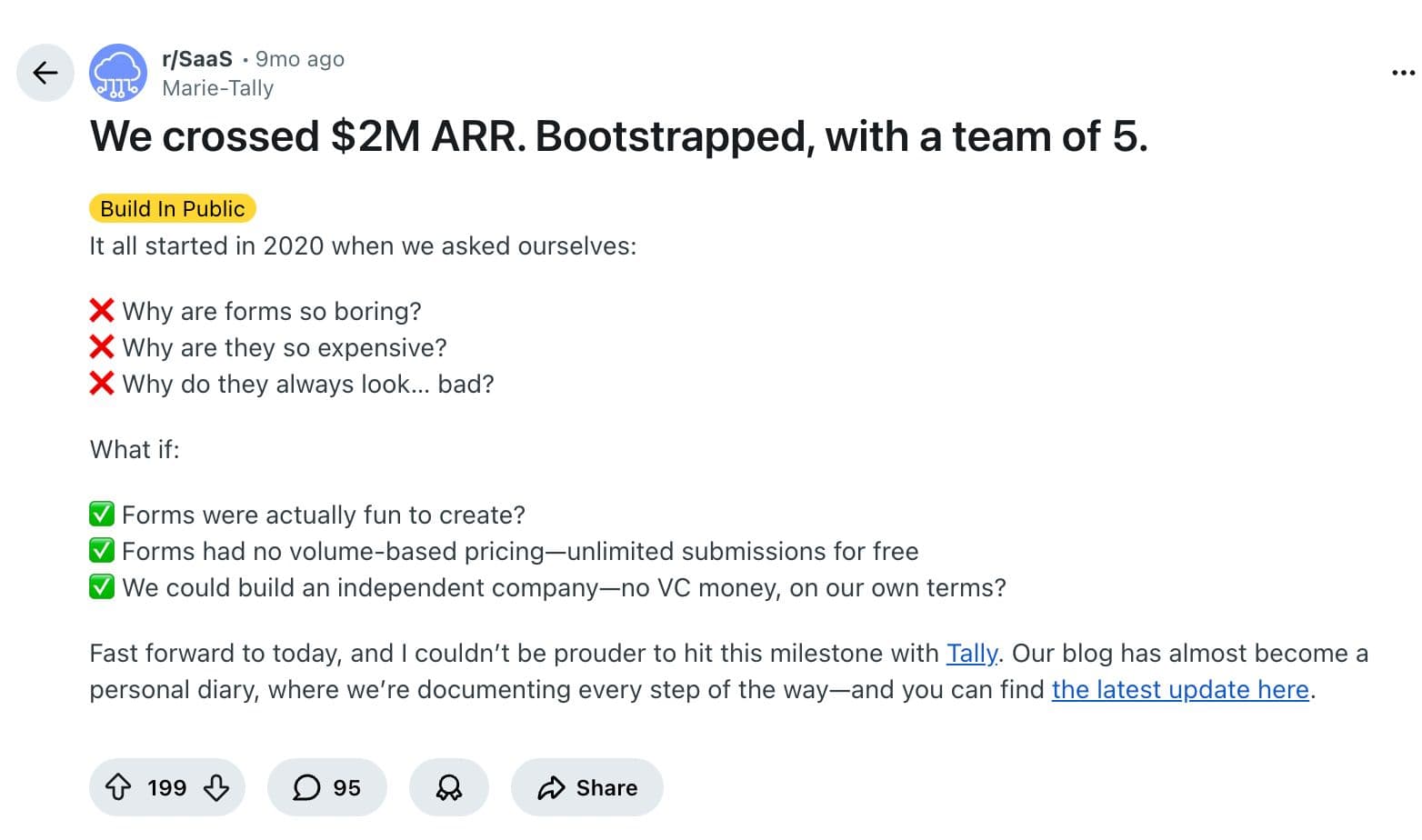Image resolution: width=1422 pixels, height=840 pixels.
Task: Click the r/SaaS community avatar
Action: [117, 73]
